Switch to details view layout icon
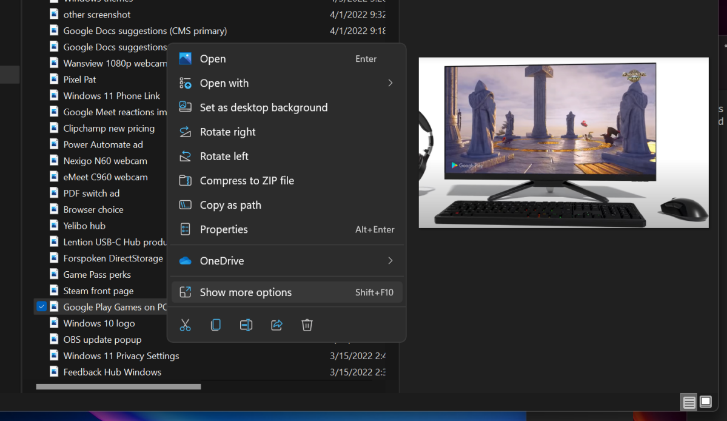 [x=689, y=402]
